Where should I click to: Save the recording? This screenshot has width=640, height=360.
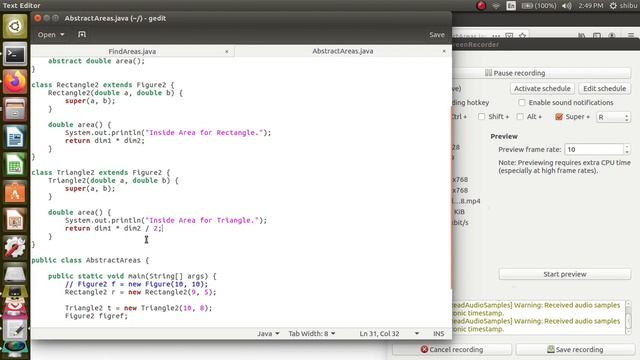[x=575, y=349]
